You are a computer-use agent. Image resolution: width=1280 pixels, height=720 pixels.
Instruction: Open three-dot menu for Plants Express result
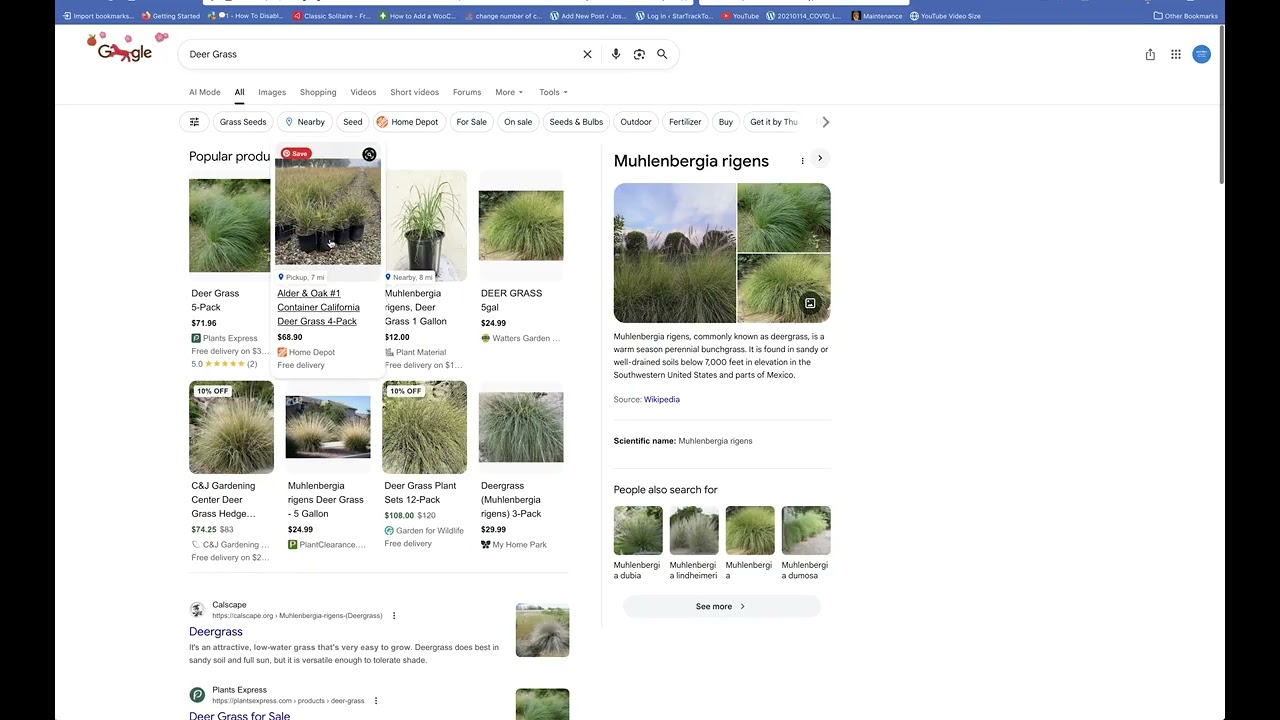tap(376, 701)
